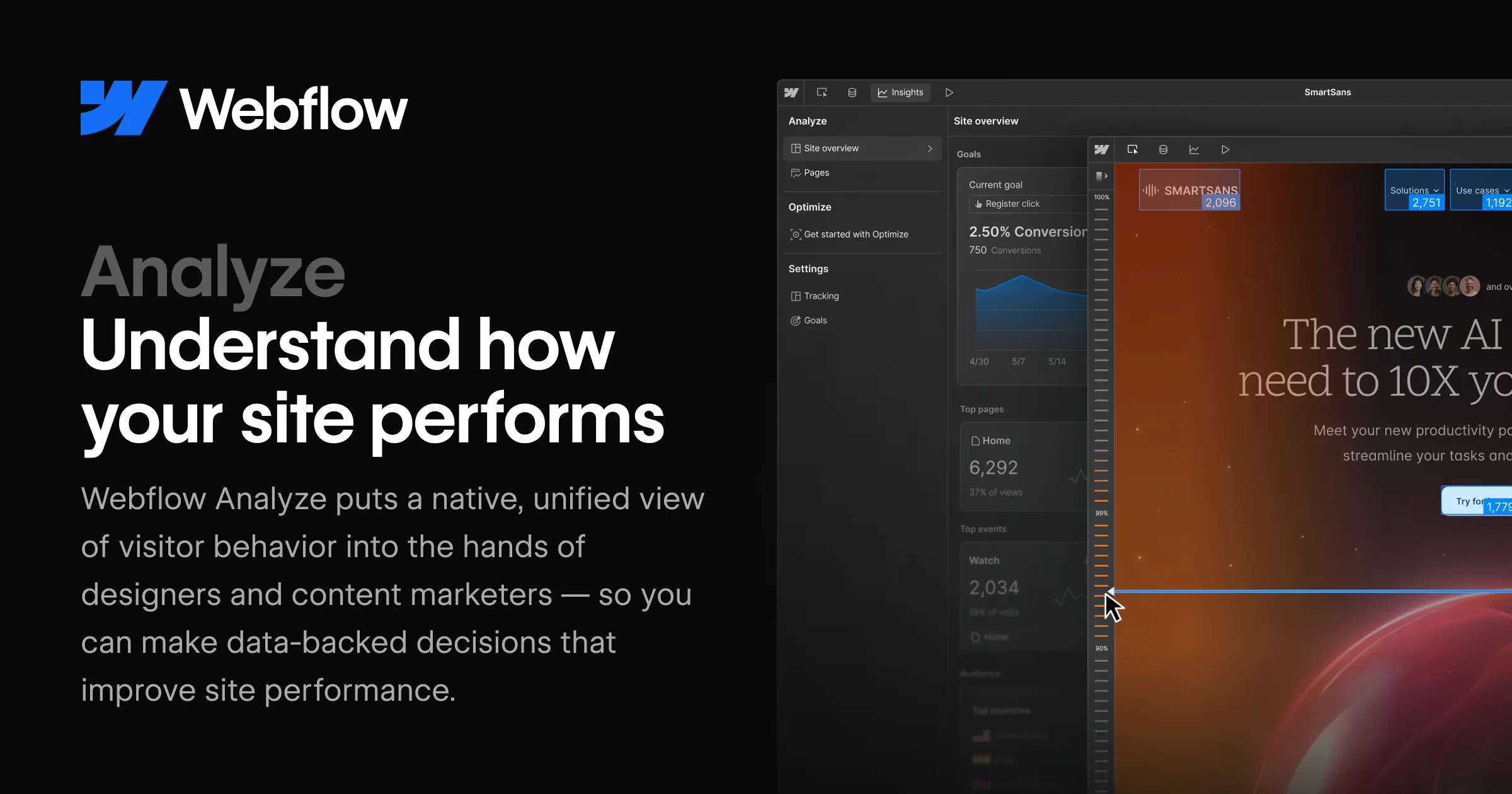Click the Webflow logo in the toolbar
The width and height of the screenshot is (1512, 794).
[791, 92]
